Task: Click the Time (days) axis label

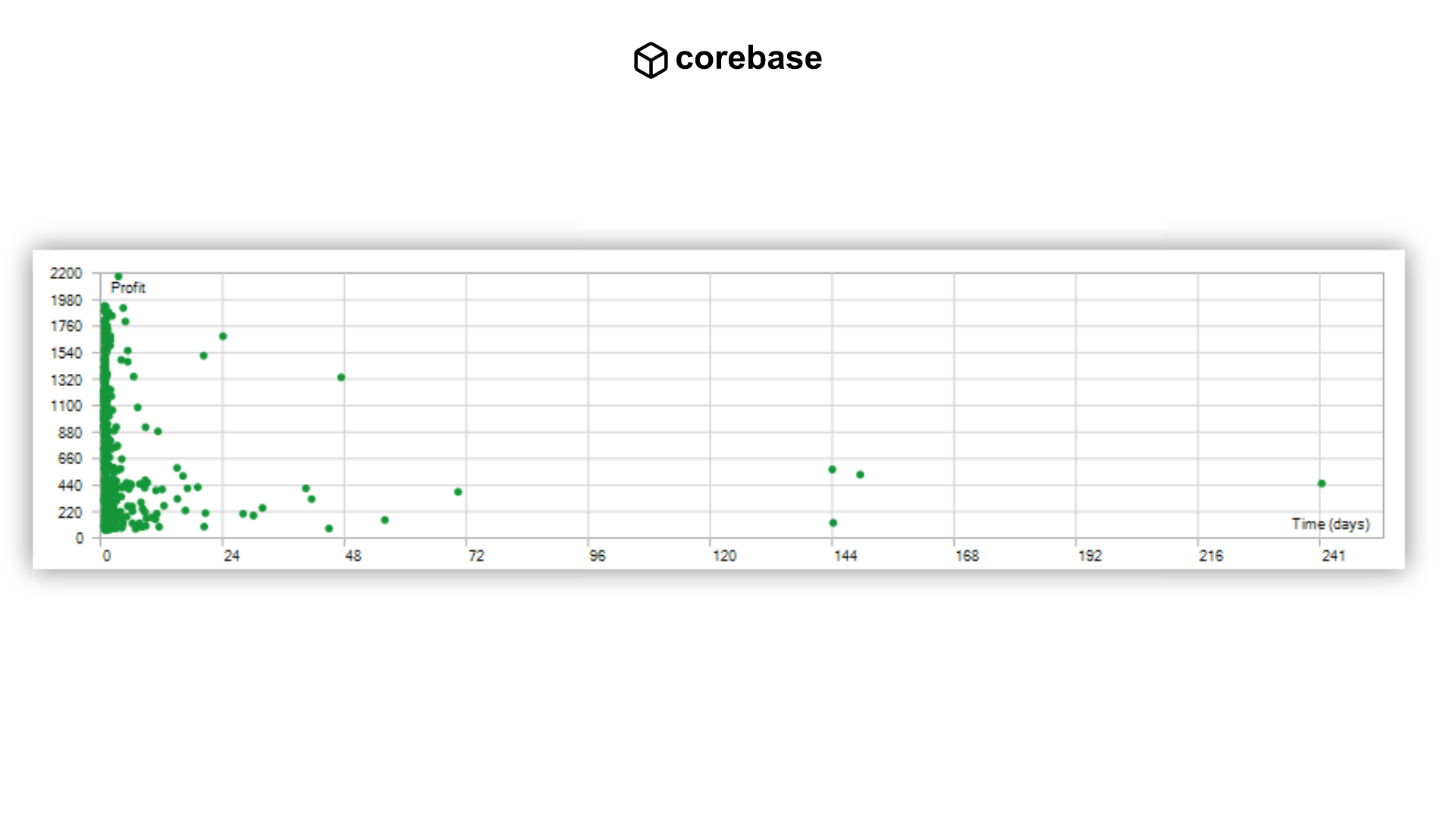Action: [x=1330, y=524]
